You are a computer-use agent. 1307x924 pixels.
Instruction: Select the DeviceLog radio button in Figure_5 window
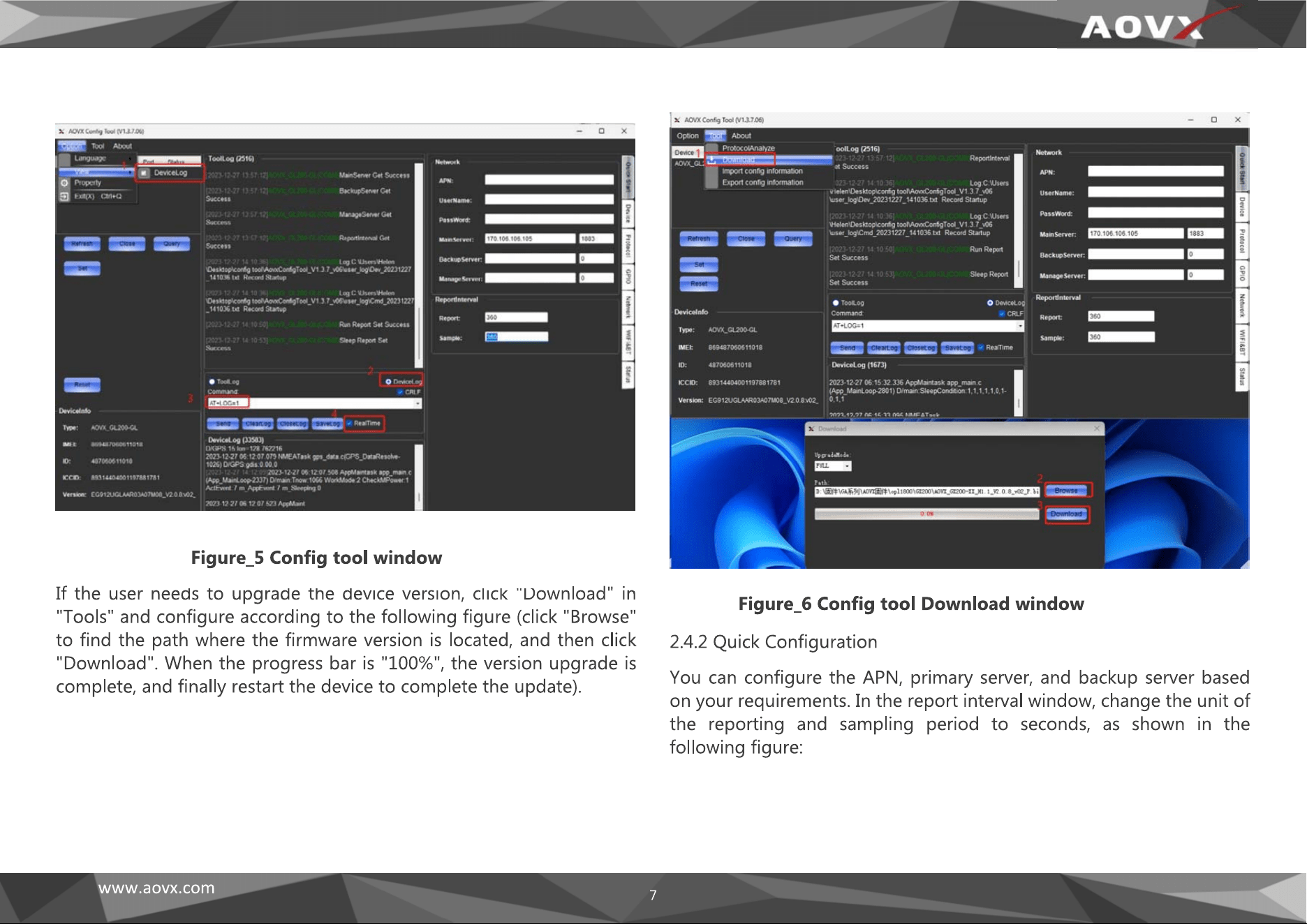388,382
